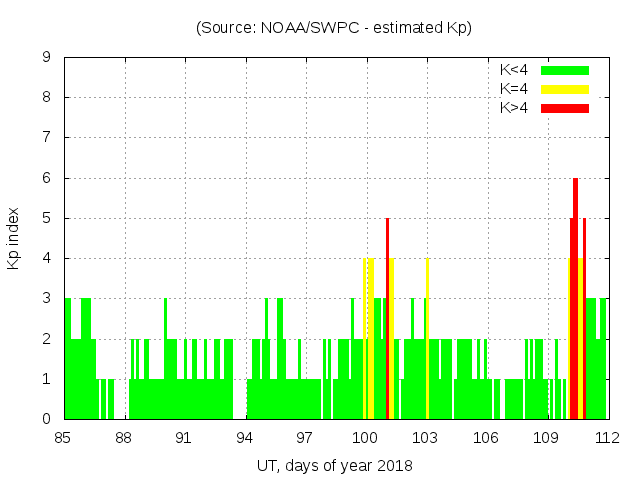Click the y-axis tick label 0
This screenshot has height=480, width=640.
(47, 419)
